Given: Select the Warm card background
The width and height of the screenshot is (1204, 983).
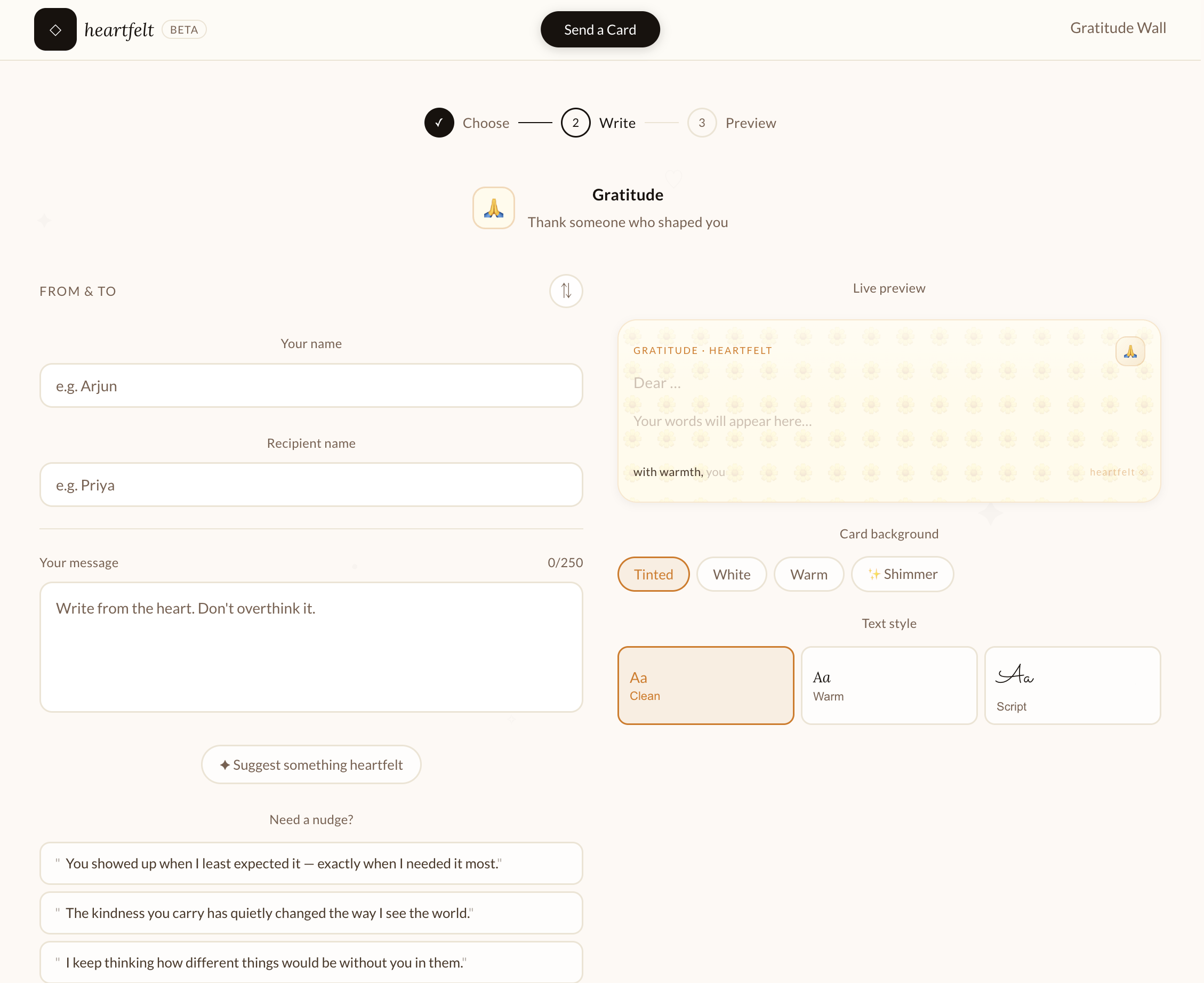Looking at the screenshot, I should pyautogui.click(x=809, y=574).
